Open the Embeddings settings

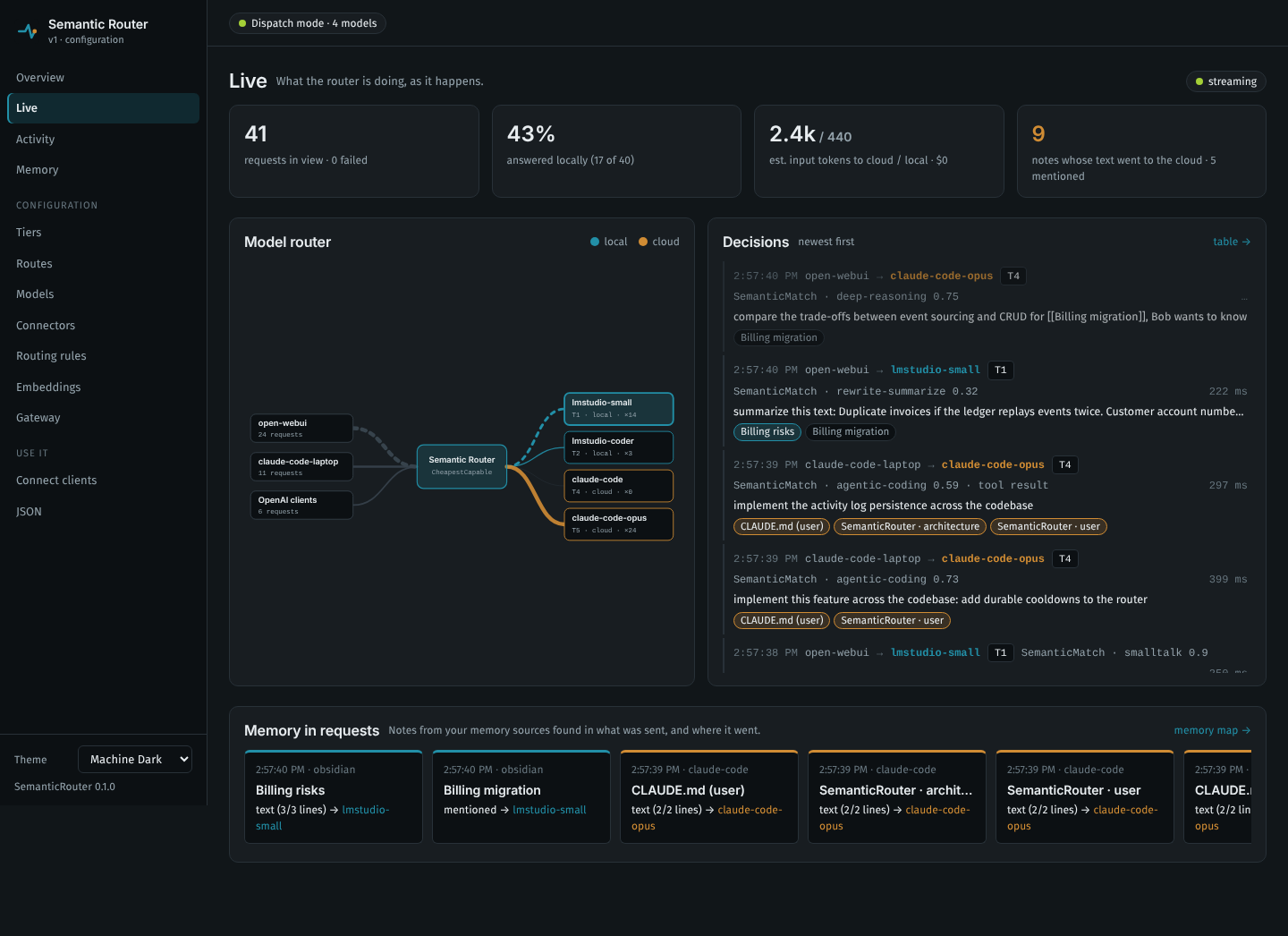click(103, 387)
